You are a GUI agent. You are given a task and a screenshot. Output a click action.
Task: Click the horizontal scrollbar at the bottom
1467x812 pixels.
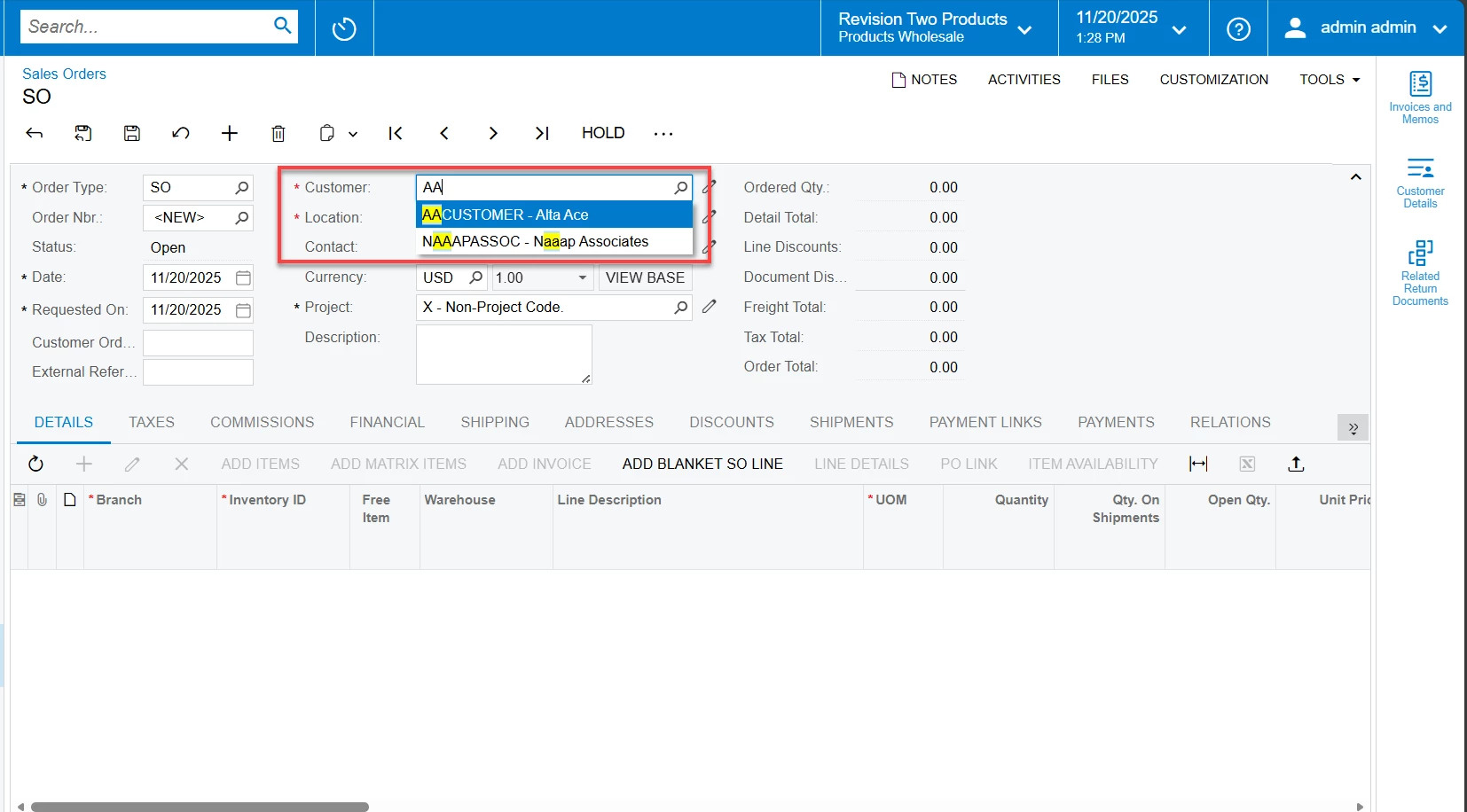[x=200, y=807]
